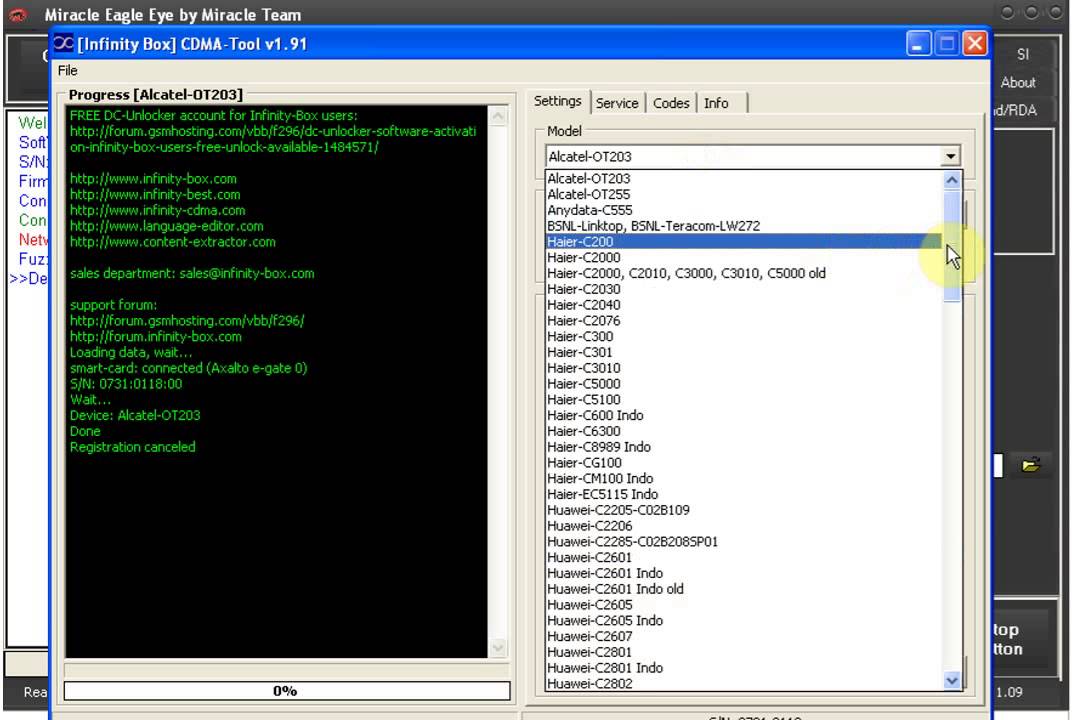Select Huawei-C2801 Indo entry

[x=743, y=667]
